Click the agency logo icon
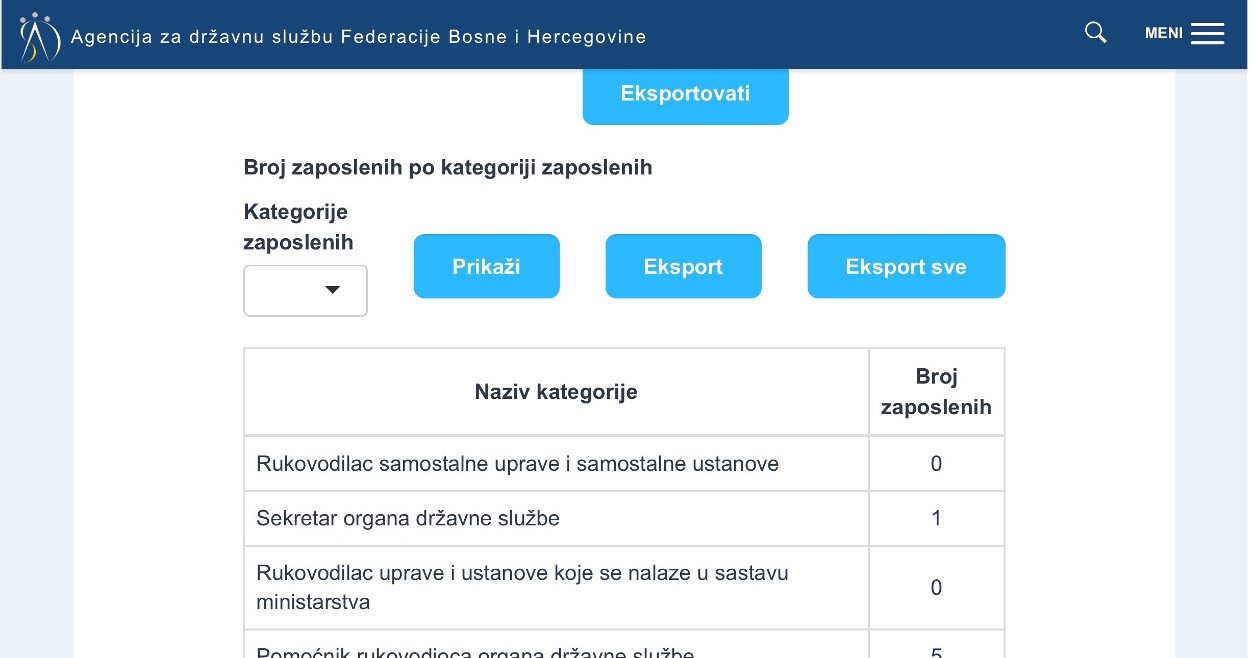1252x658 pixels. tap(40, 36)
